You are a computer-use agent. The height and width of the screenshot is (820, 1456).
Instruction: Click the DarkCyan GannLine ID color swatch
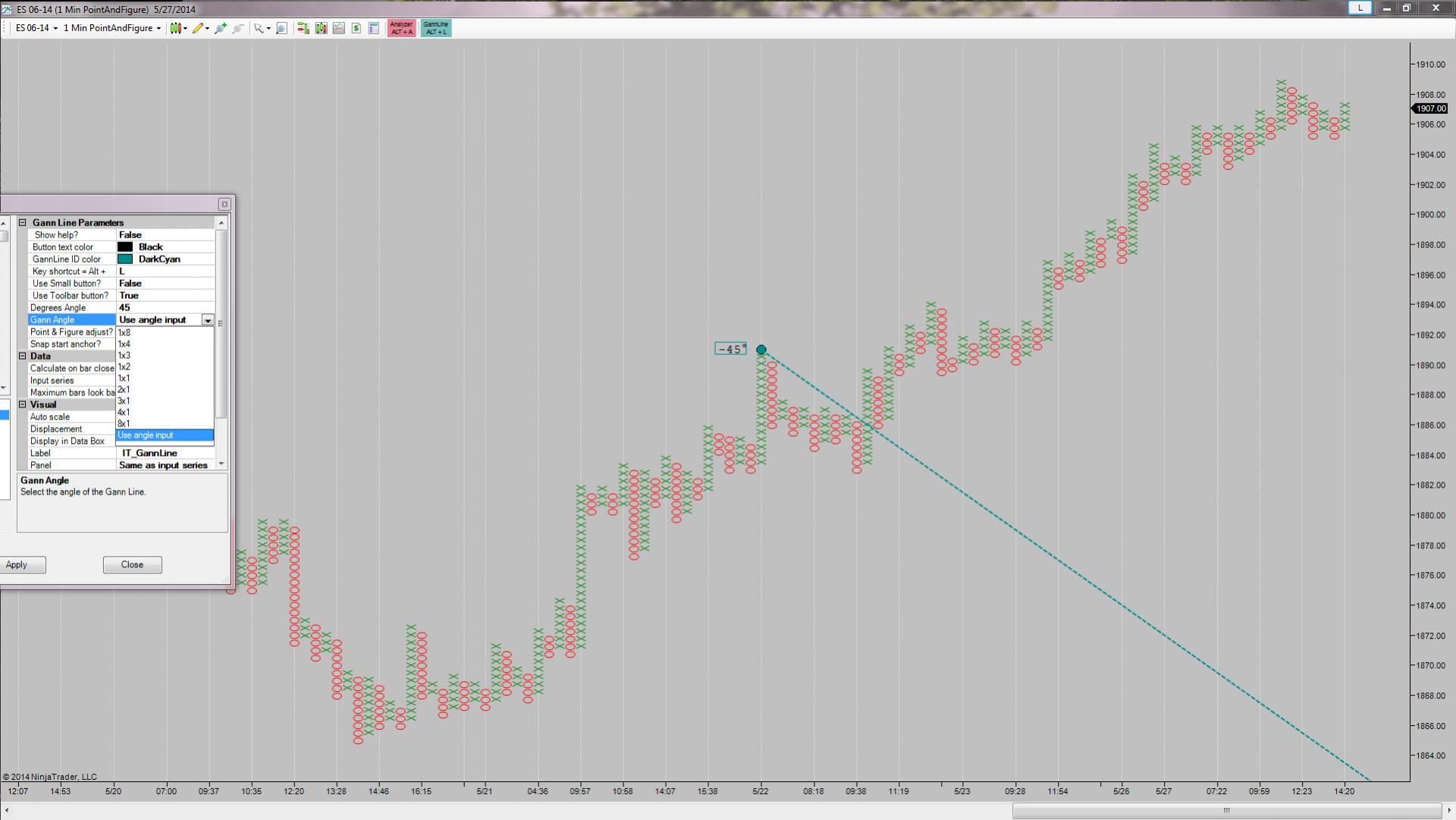pos(125,259)
